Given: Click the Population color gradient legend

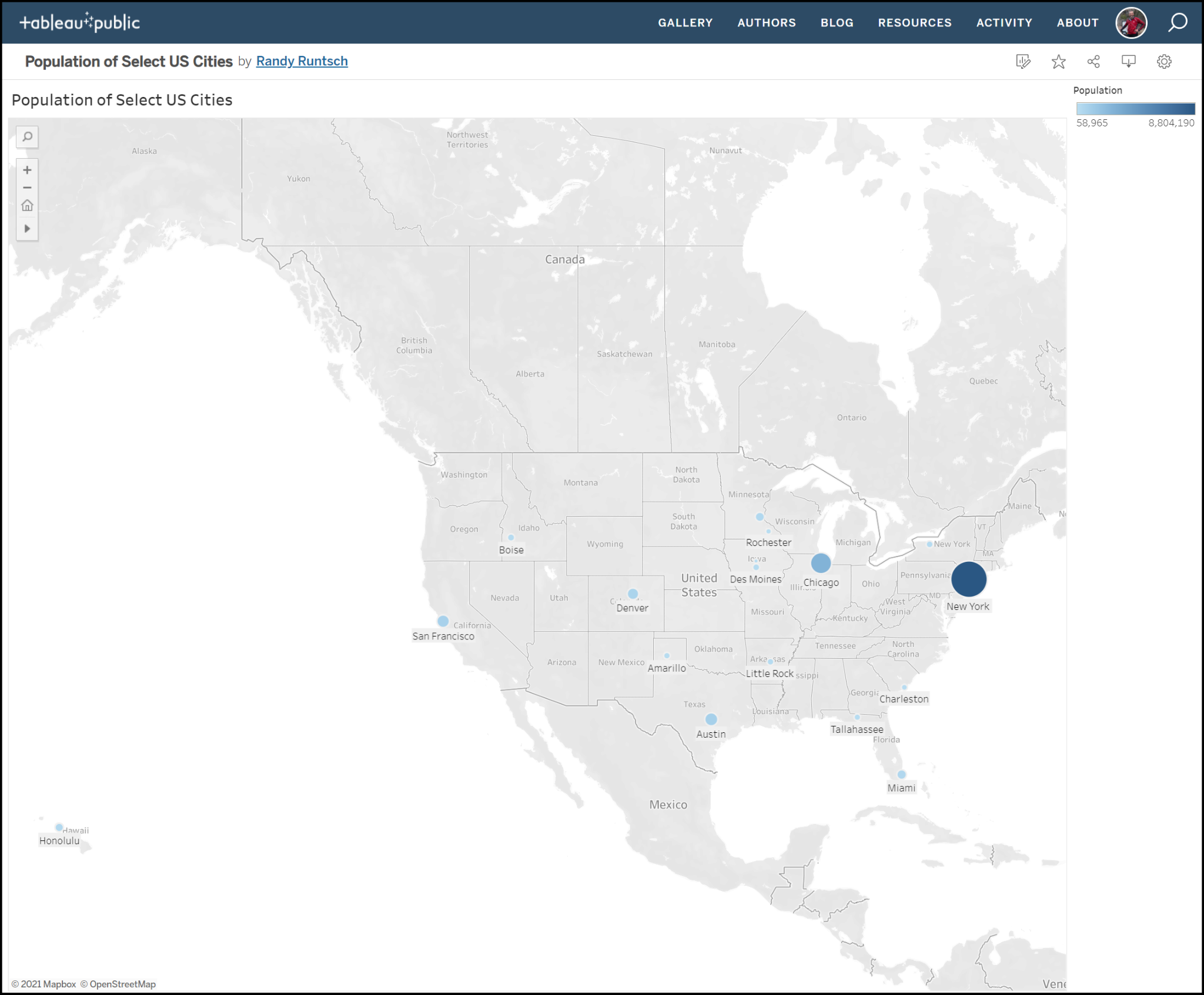Looking at the screenshot, I should (x=1135, y=109).
